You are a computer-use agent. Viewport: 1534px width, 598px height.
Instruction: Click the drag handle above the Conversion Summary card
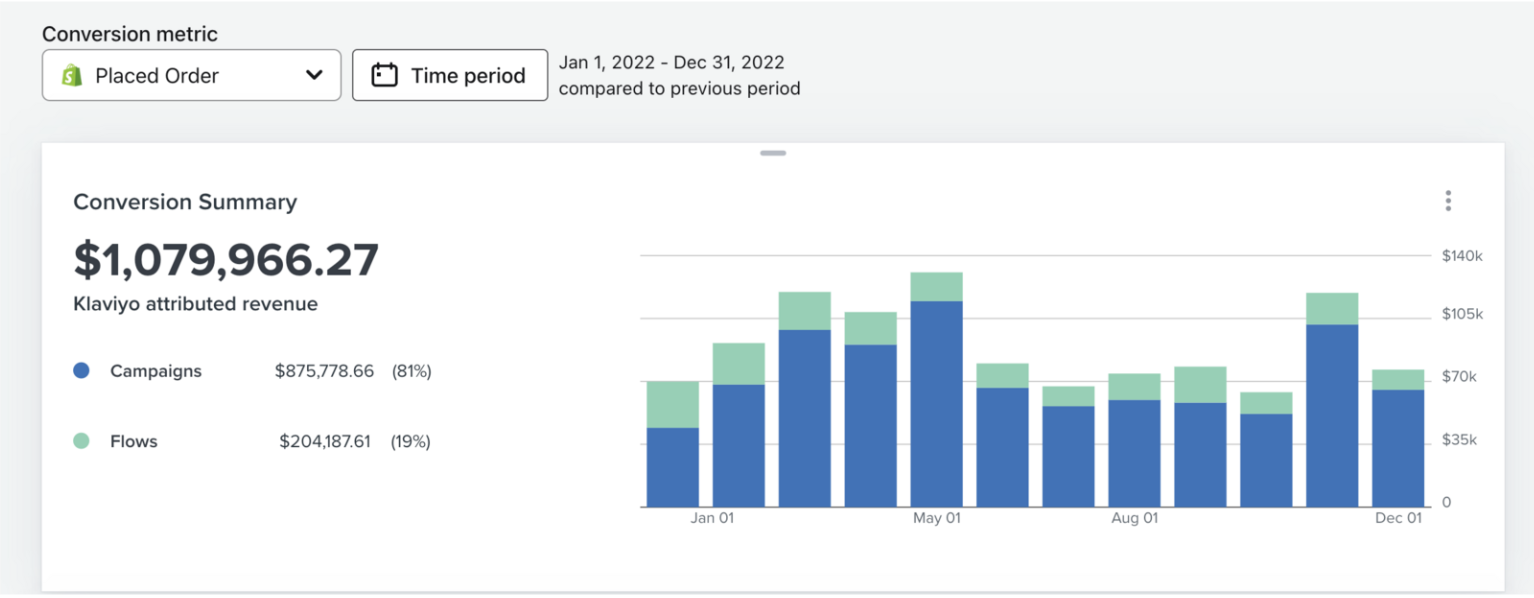771,153
